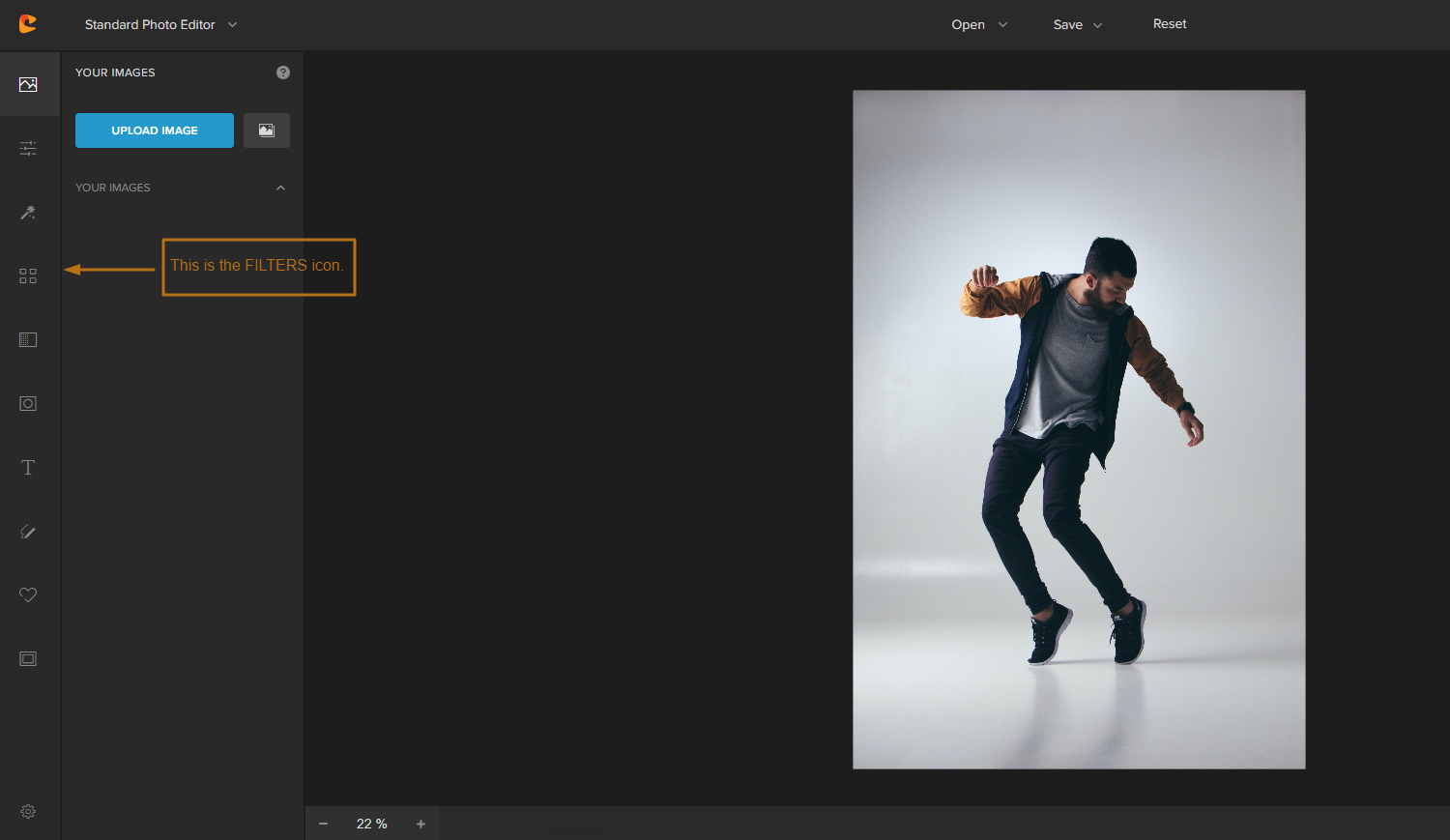Expand the Standard Photo Editor dropdown
This screenshot has height=840, width=1450.
160,25
